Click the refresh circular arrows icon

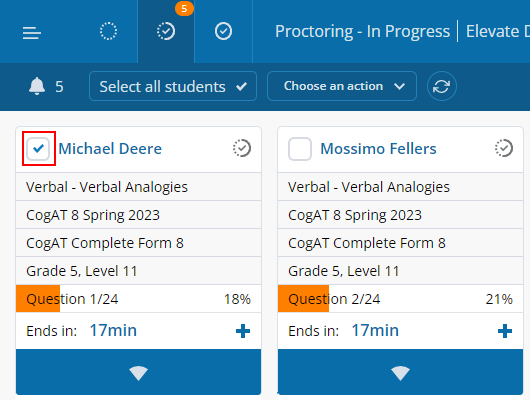(441, 86)
